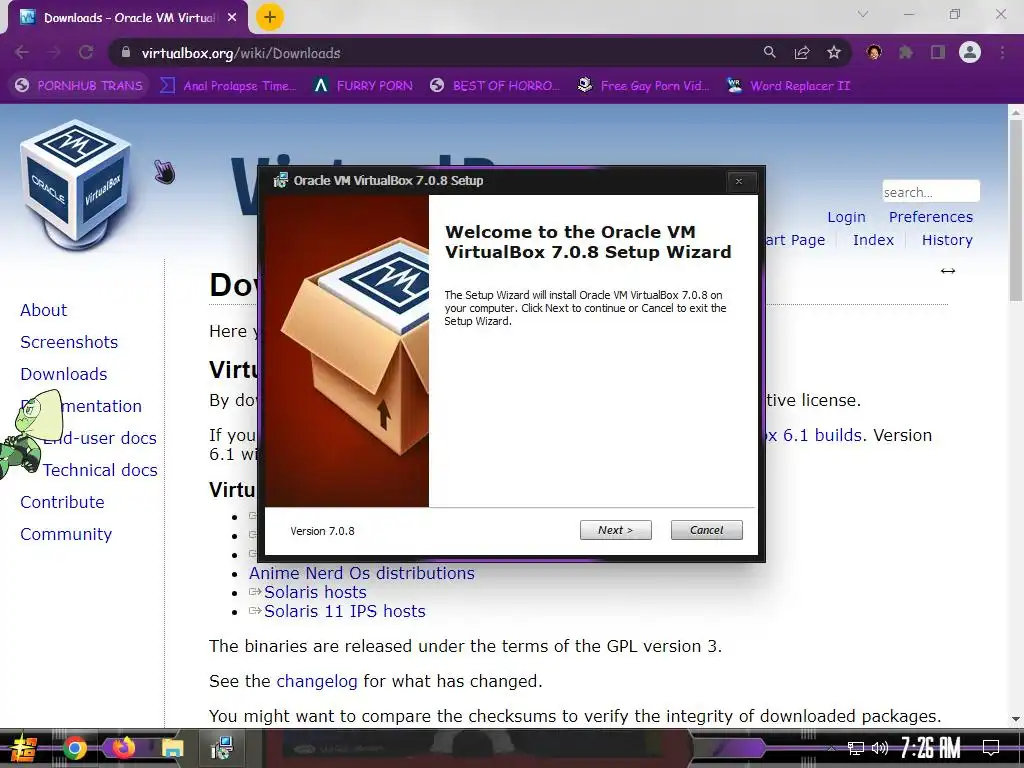This screenshot has width=1024, height=768.
Task: Open the Technical docs sidebar link
Action: (100, 470)
